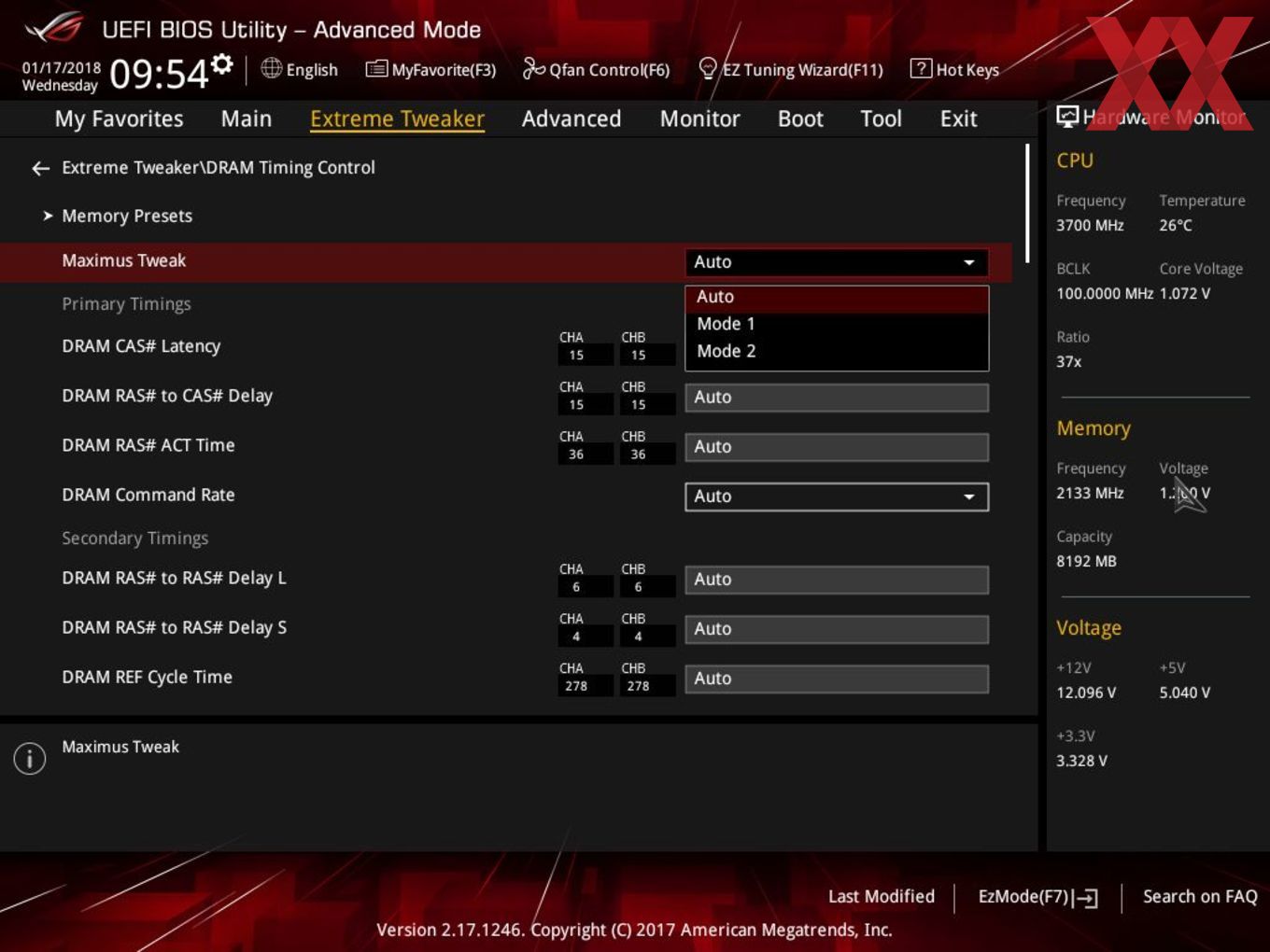Screen dimensions: 1270x952
Task: Click Last Modified button
Action: pos(882,896)
